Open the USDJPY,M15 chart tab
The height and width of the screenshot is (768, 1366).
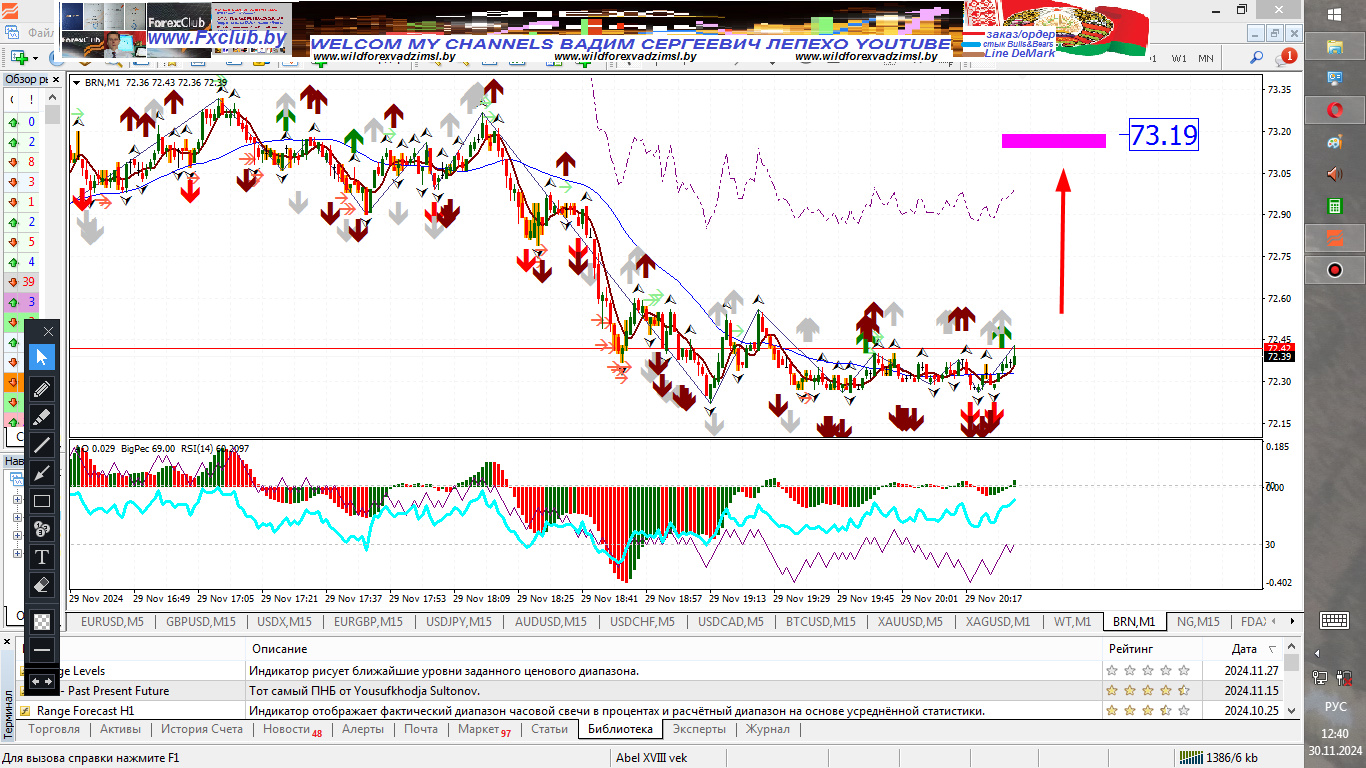(x=459, y=622)
